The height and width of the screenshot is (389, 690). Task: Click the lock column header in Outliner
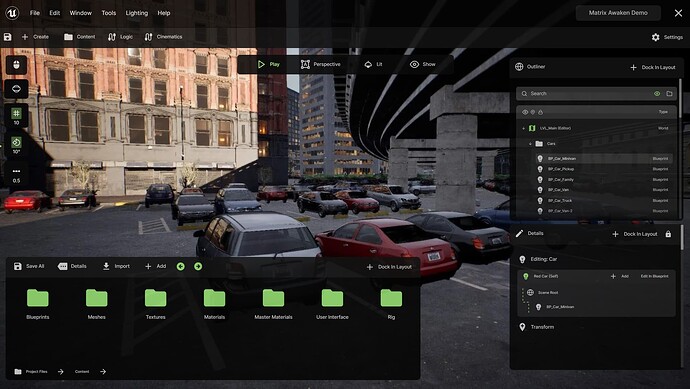click(540, 112)
